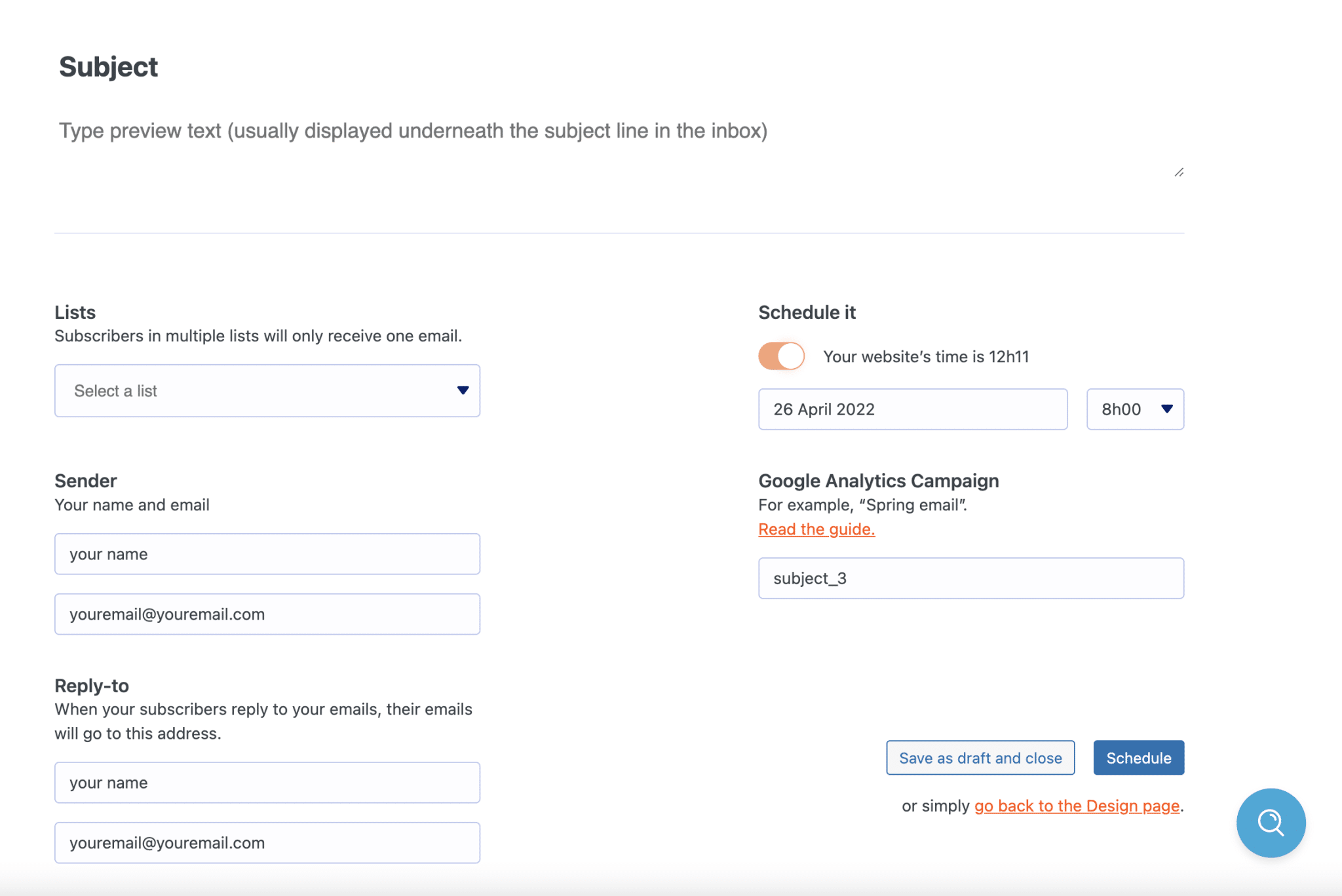
Task: Open the Read the guide link
Action: tap(816, 529)
